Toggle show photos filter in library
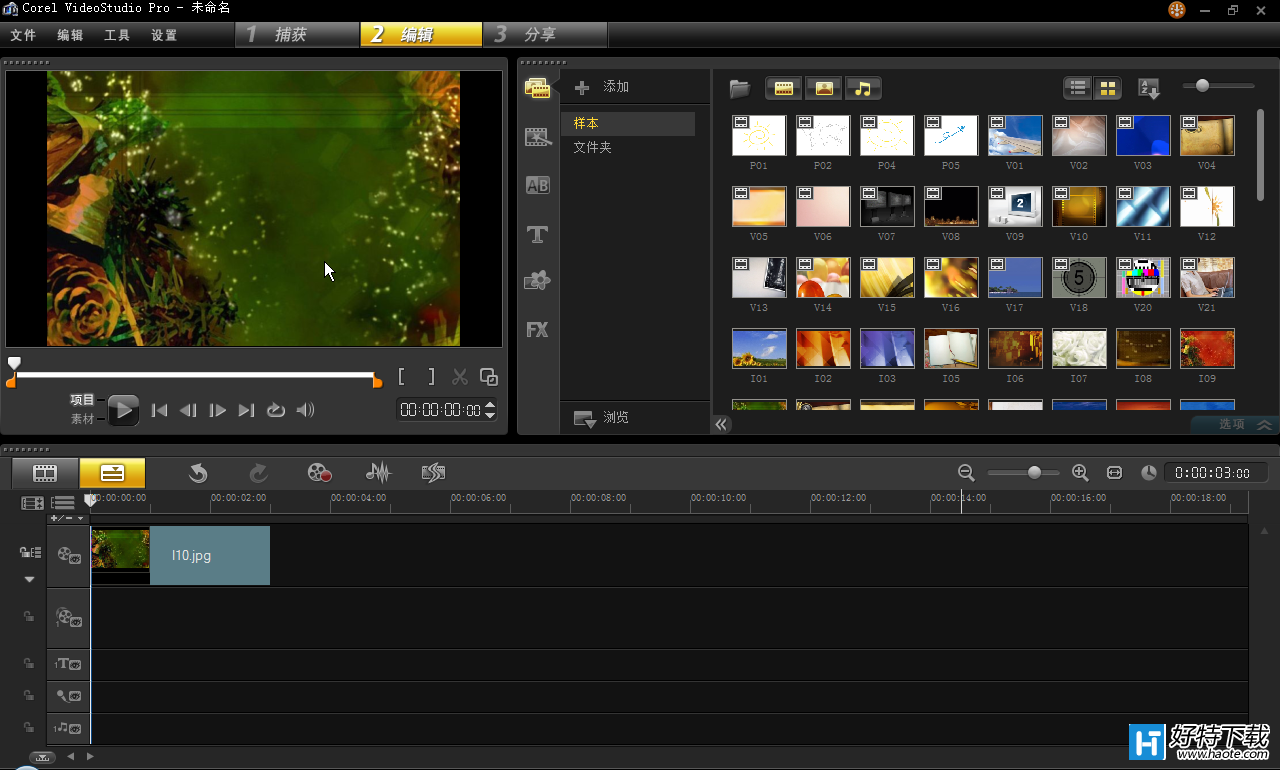The width and height of the screenshot is (1280, 770). 823,89
